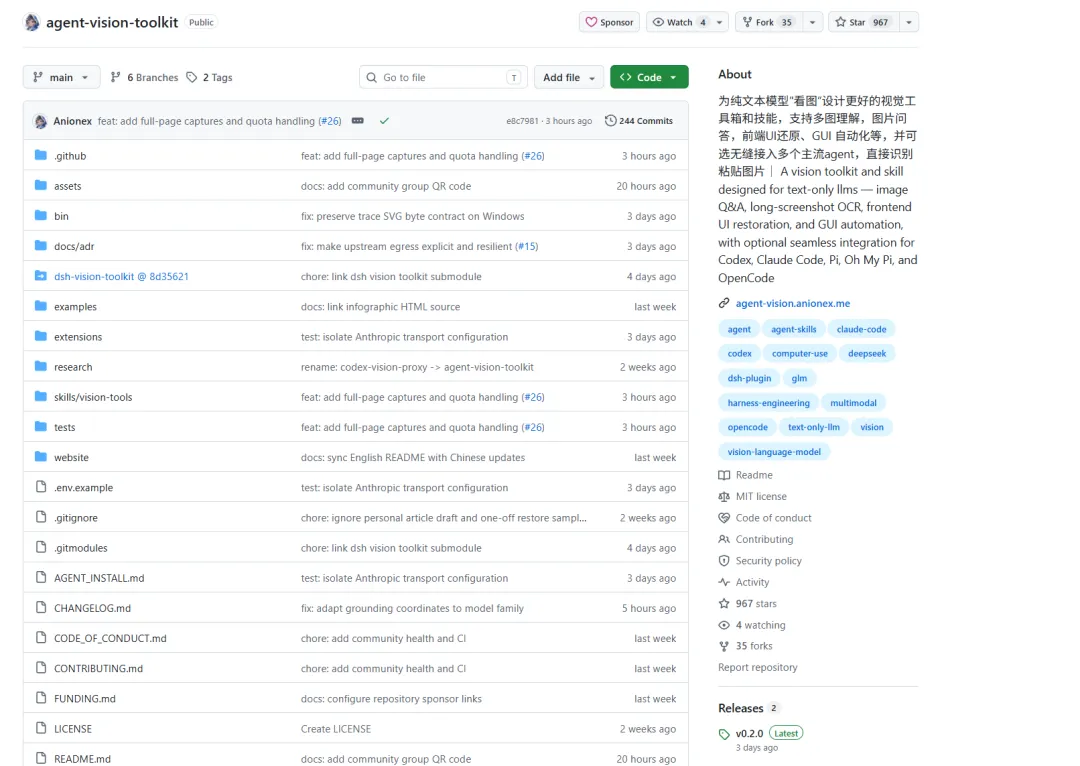The image size is (1080, 766).
Task: Click the tests folder icon
Action: click(41, 427)
